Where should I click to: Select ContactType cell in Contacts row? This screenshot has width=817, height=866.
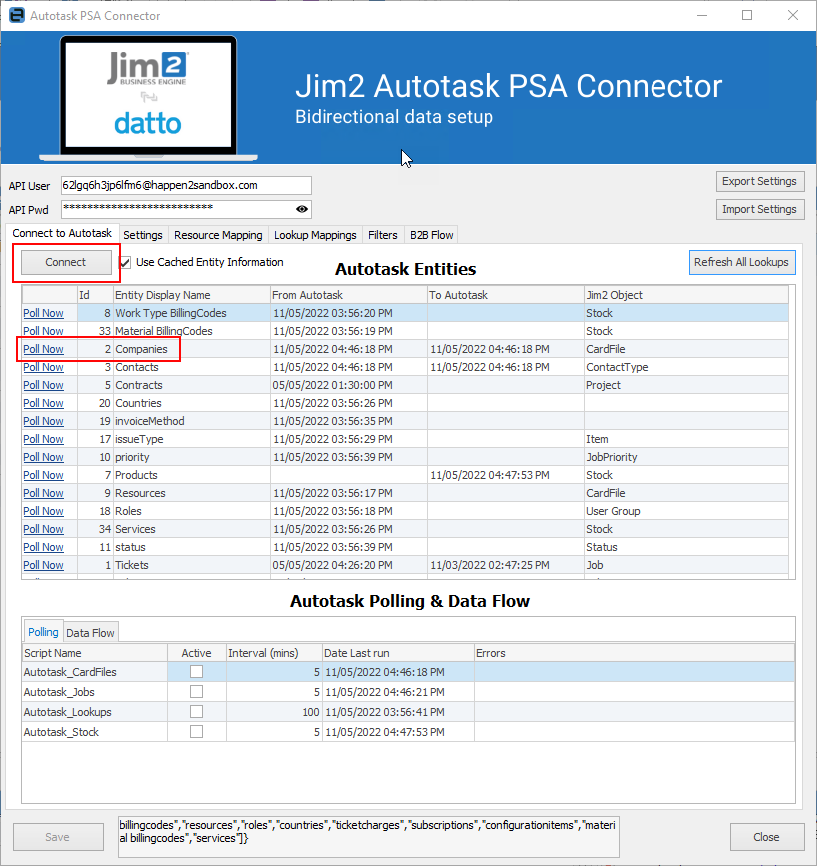click(x=686, y=367)
